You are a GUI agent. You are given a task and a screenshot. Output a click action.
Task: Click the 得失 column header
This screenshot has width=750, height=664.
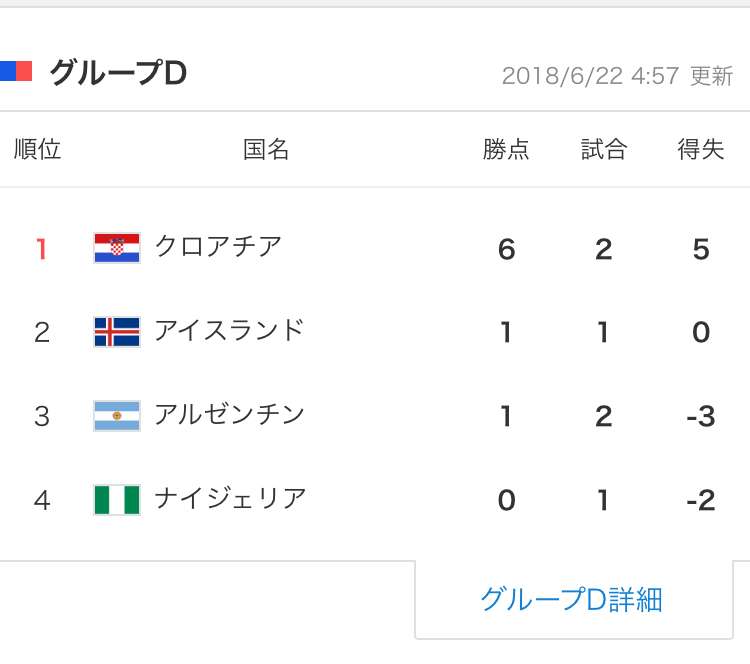701,149
